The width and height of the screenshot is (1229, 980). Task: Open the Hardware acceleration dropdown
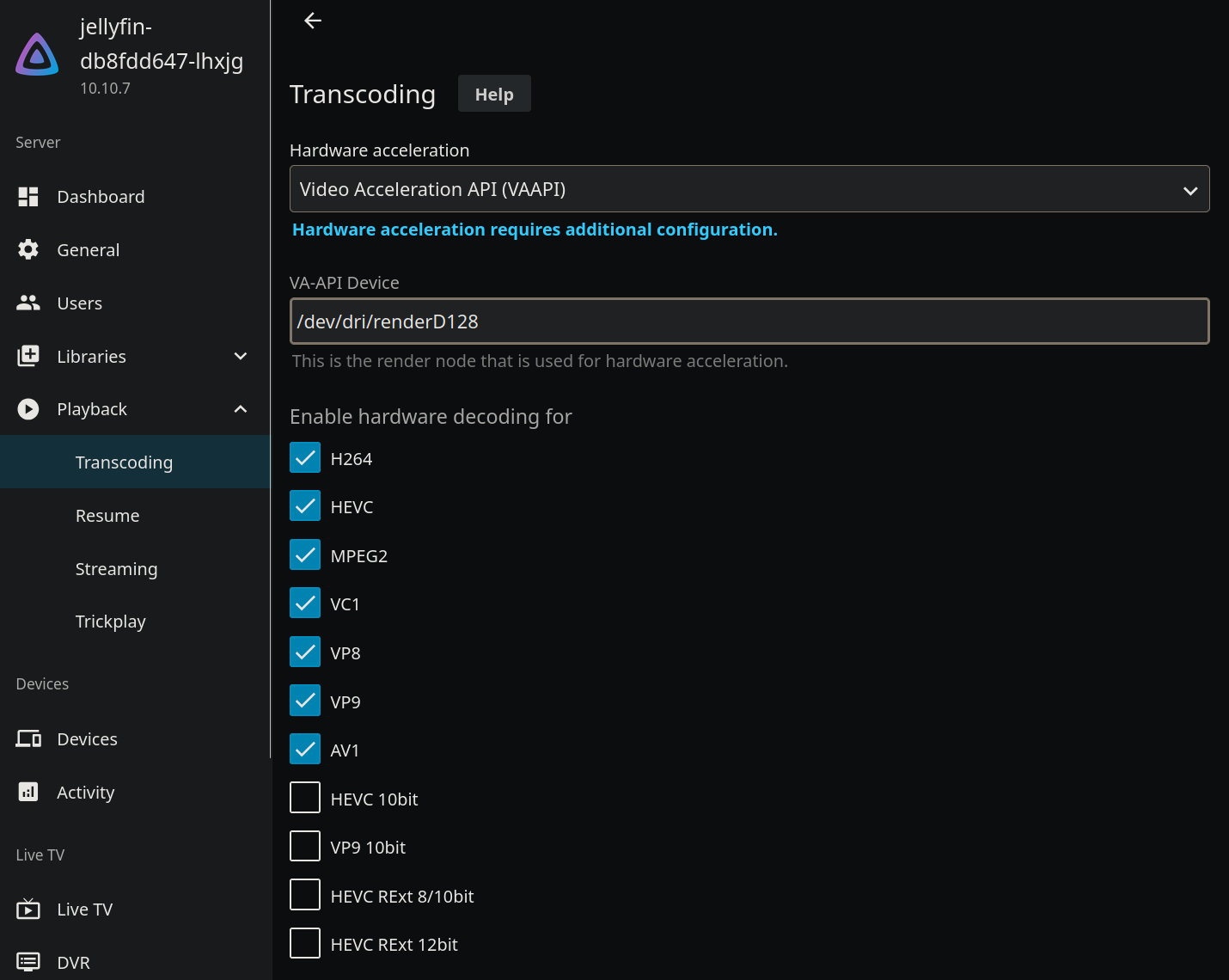(x=749, y=189)
